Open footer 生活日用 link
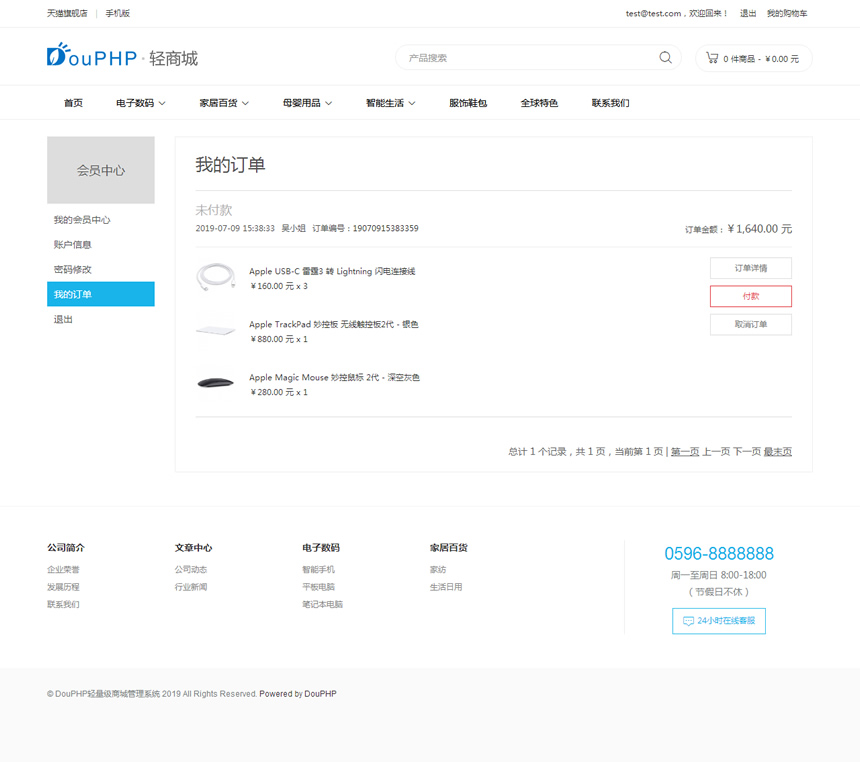Image resolution: width=860 pixels, height=762 pixels. pyautogui.click(x=446, y=587)
